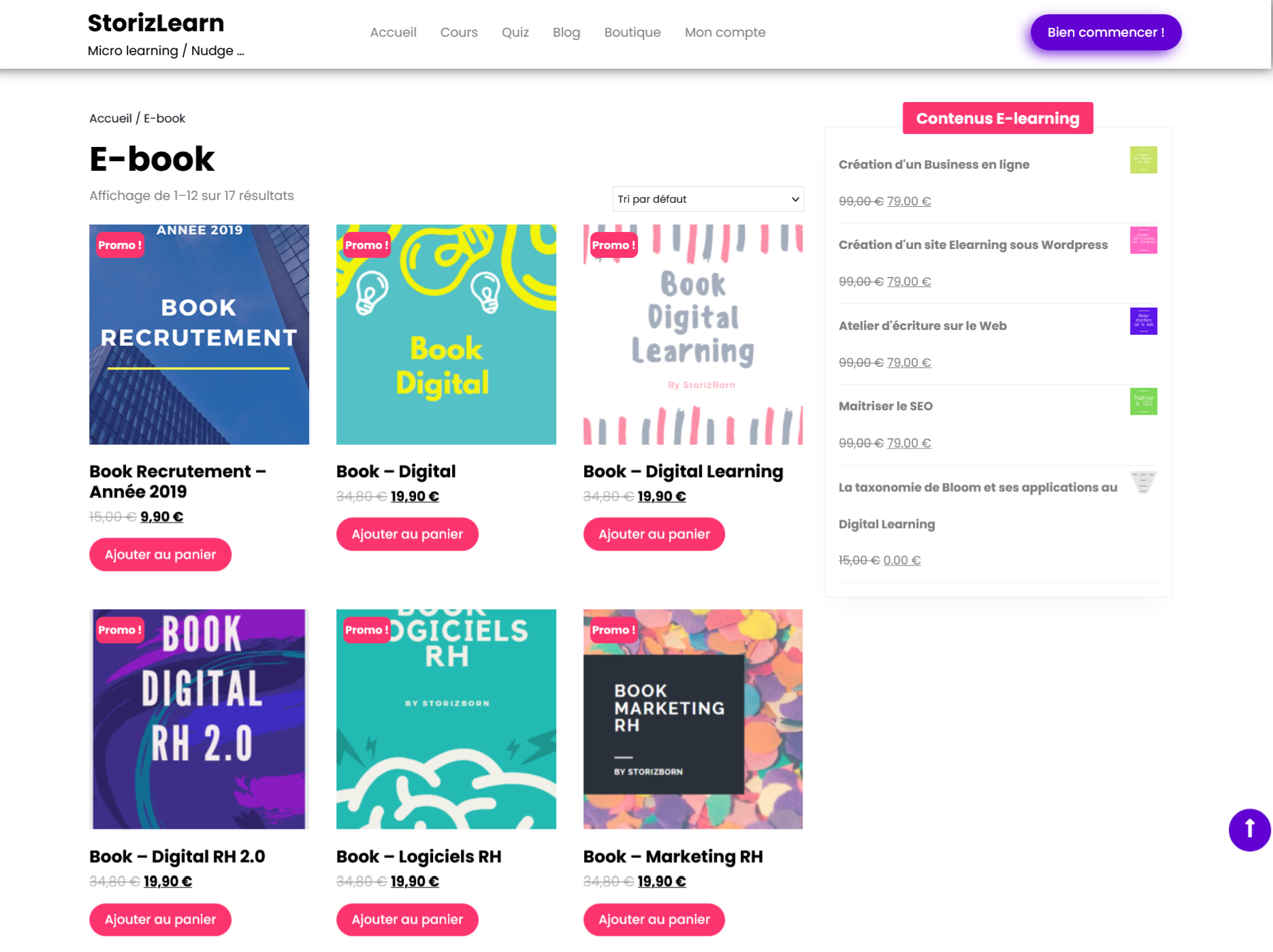Click the Promo badge on Book Recrutement
The width and height of the screenshot is (1273, 952).
tap(120, 245)
